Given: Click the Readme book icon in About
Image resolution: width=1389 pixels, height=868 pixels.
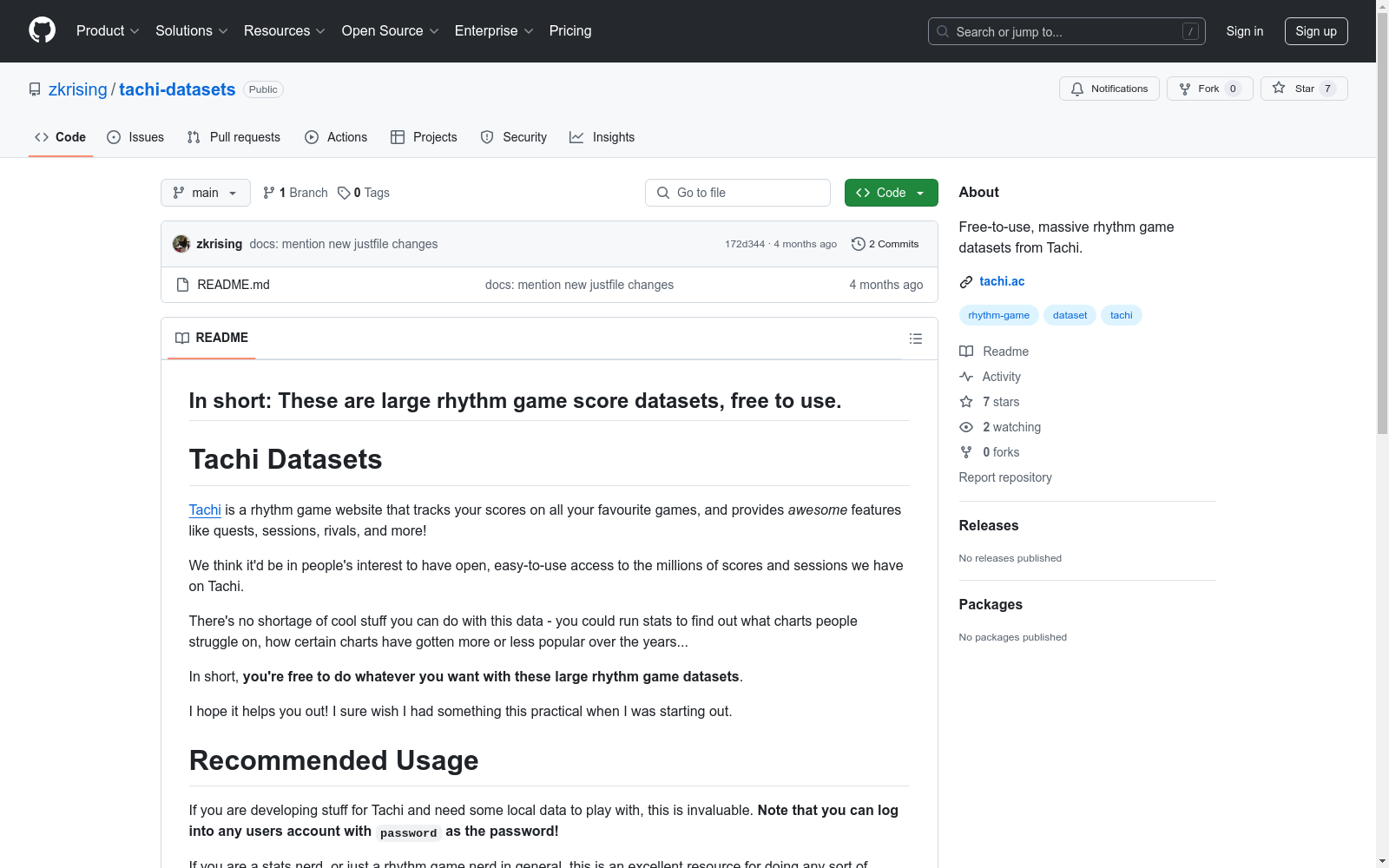Looking at the screenshot, I should [x=966, y=352].
